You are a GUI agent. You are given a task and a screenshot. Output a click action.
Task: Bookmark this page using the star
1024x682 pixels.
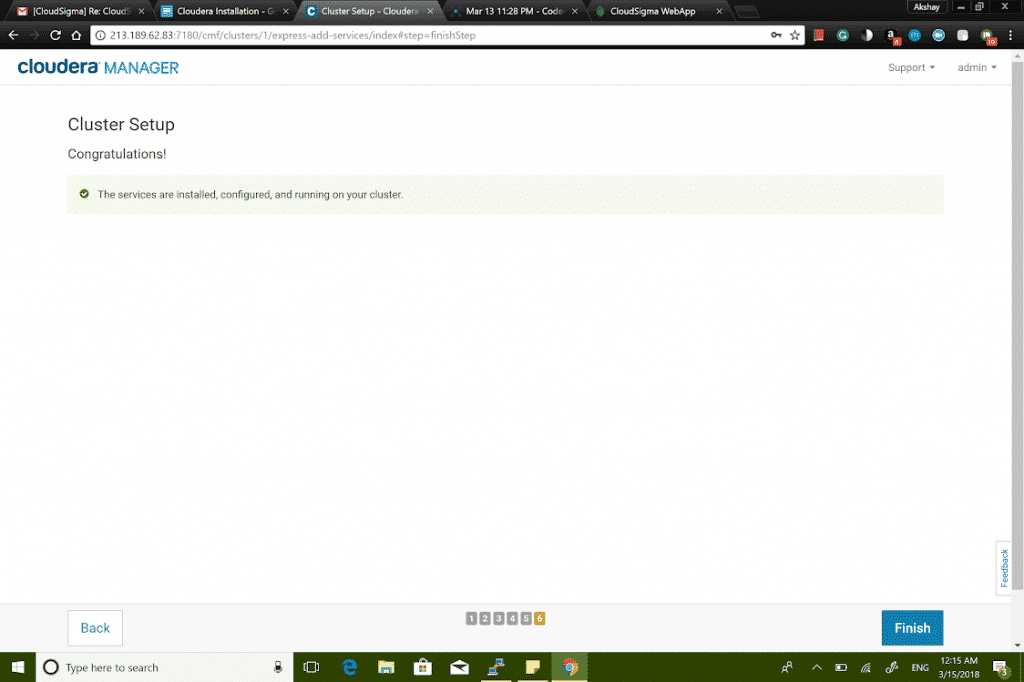click(x=794, y=35)
